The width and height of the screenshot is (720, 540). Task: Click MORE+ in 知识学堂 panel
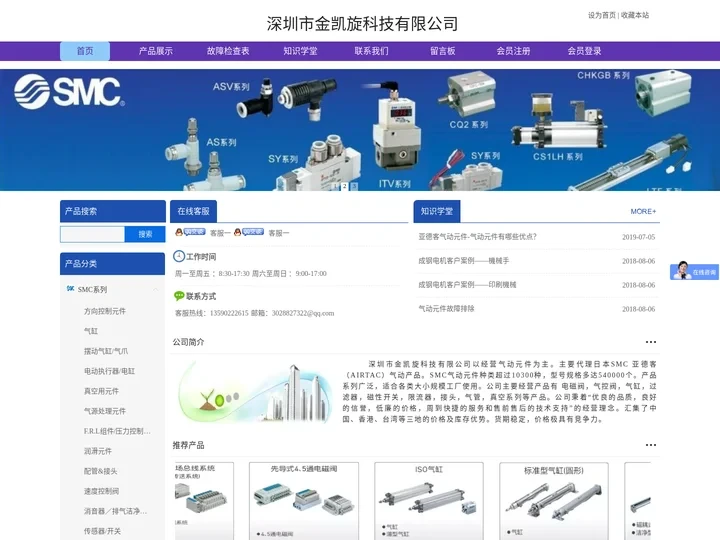(x=643, y=211)
